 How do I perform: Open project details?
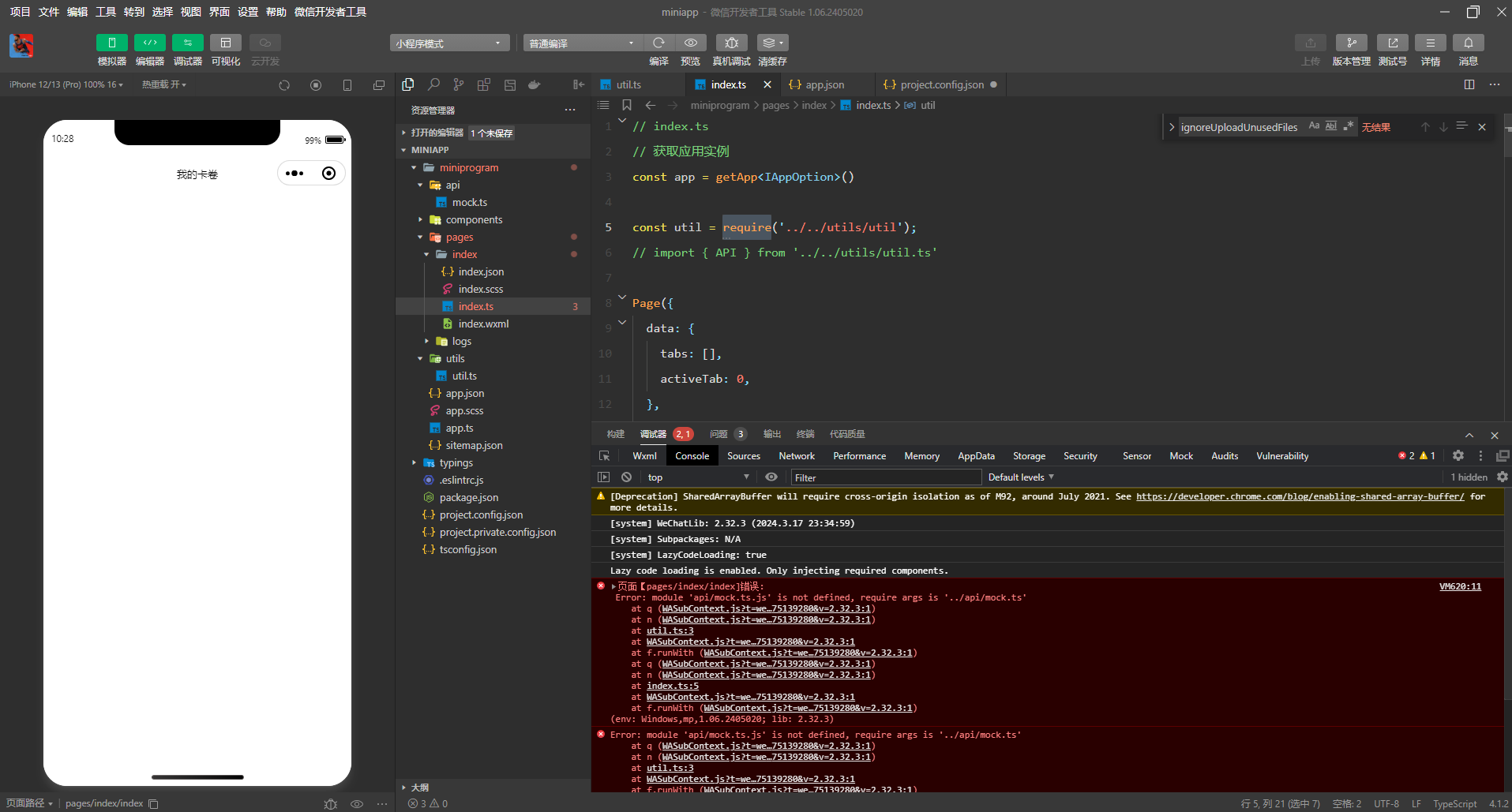pyautogui.click(x=1430, y=43)
